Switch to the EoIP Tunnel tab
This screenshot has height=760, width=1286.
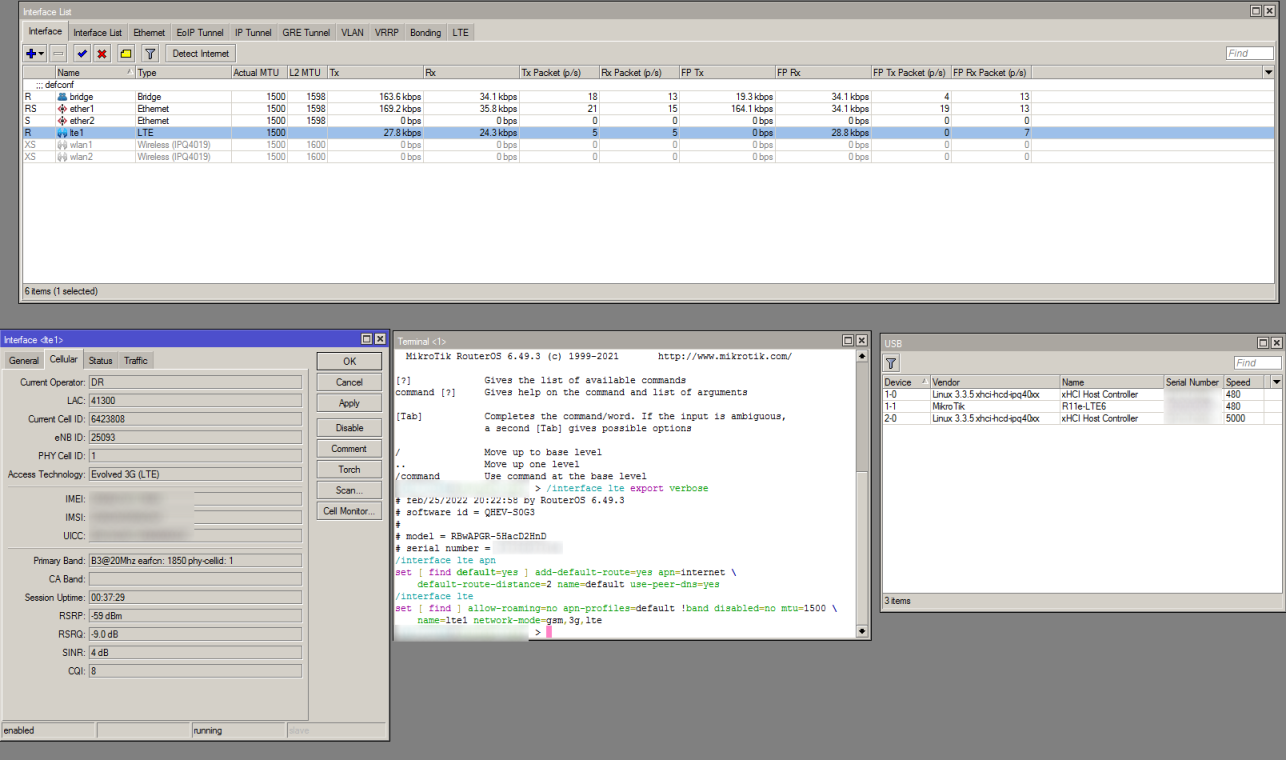coord(200,33)
